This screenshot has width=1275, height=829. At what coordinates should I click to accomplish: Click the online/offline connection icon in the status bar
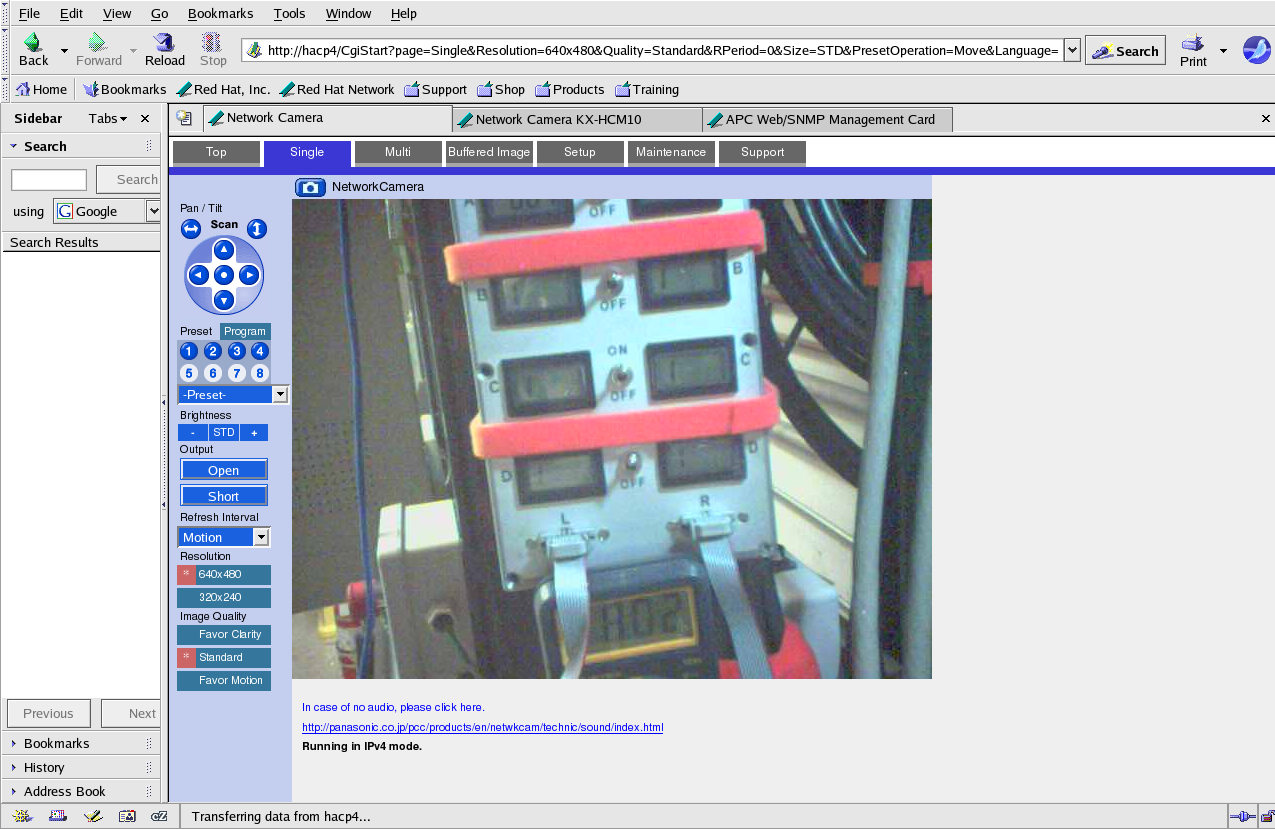[x=1243, y=816]
